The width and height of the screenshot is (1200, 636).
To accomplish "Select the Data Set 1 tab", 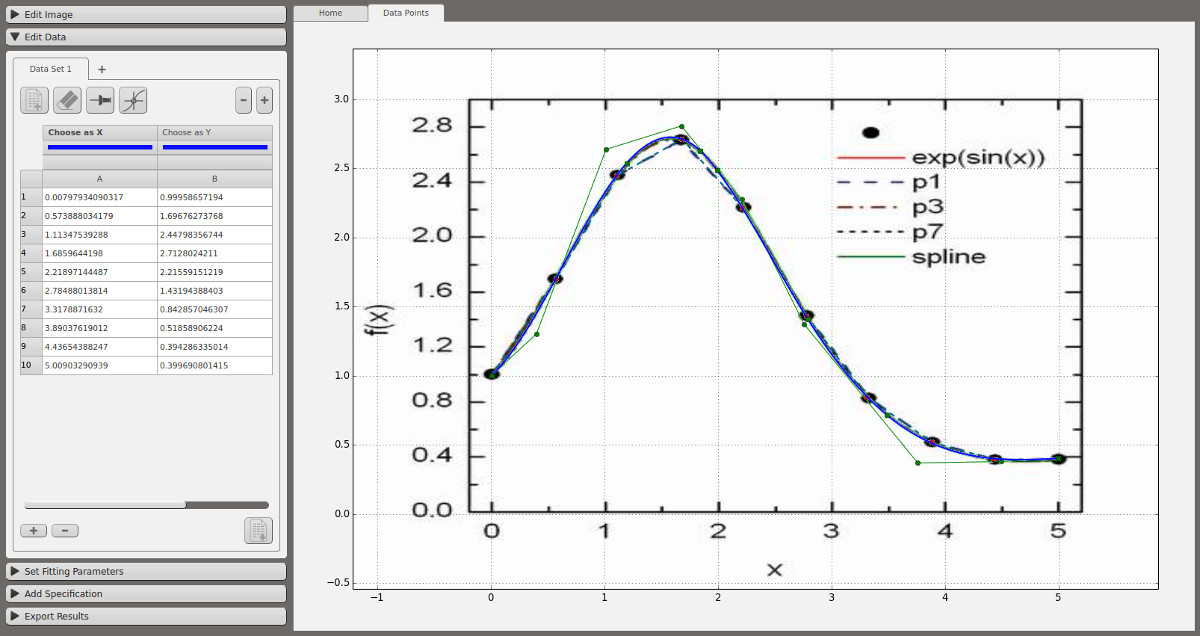I will pos(51,69).
